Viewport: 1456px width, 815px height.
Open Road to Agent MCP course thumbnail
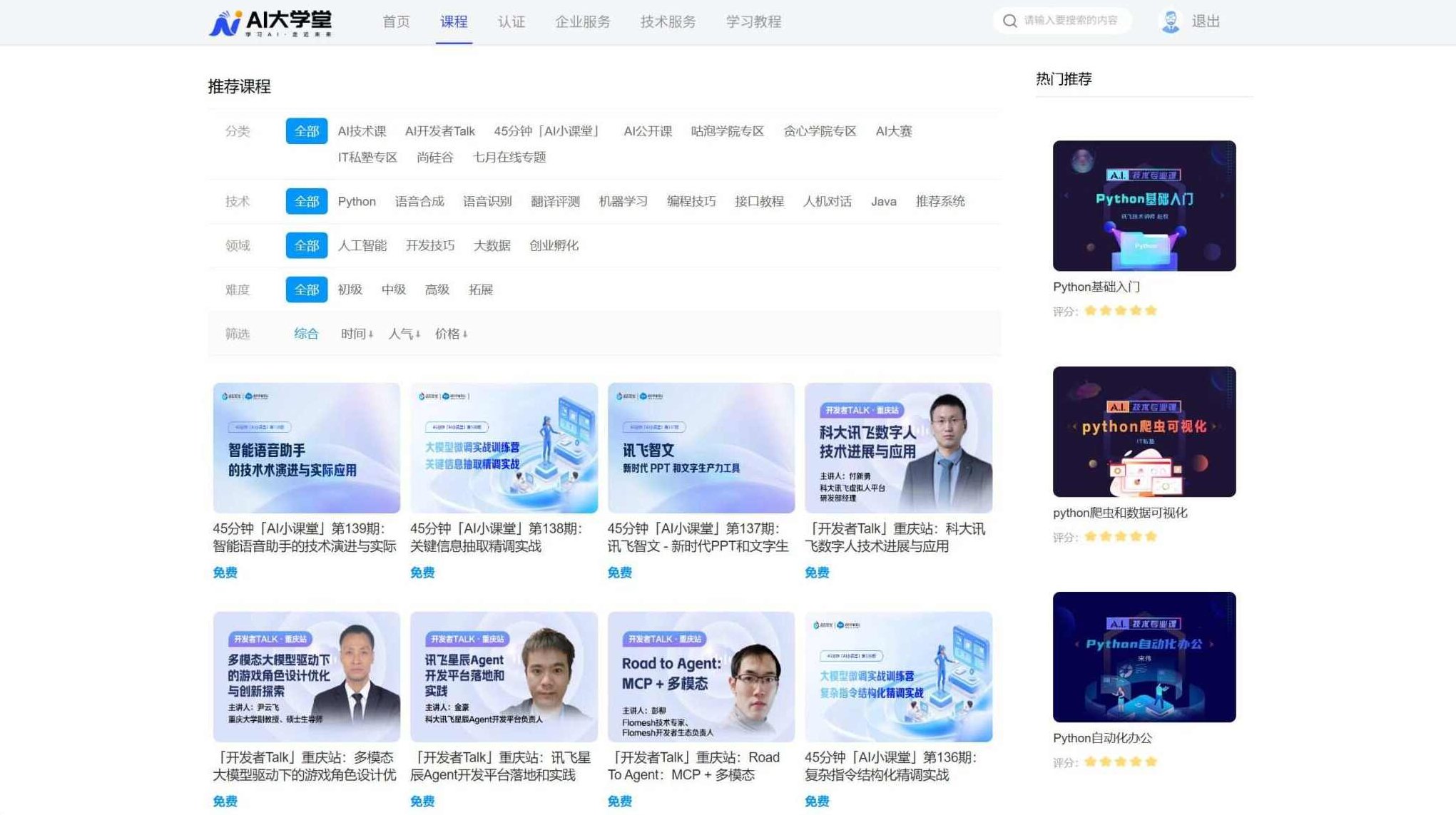click(x=701, y=677)
